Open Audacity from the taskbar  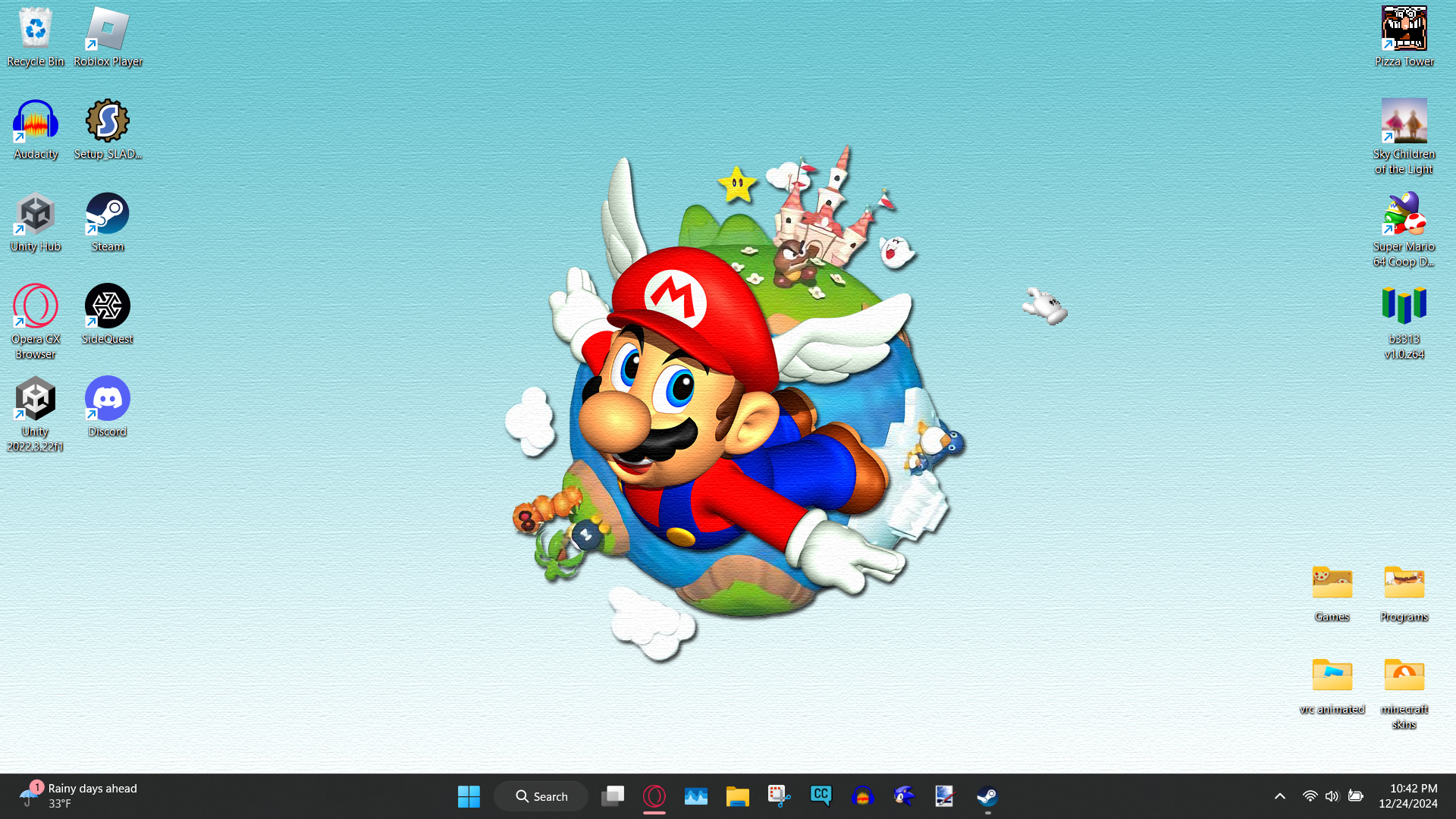[863, 796]
